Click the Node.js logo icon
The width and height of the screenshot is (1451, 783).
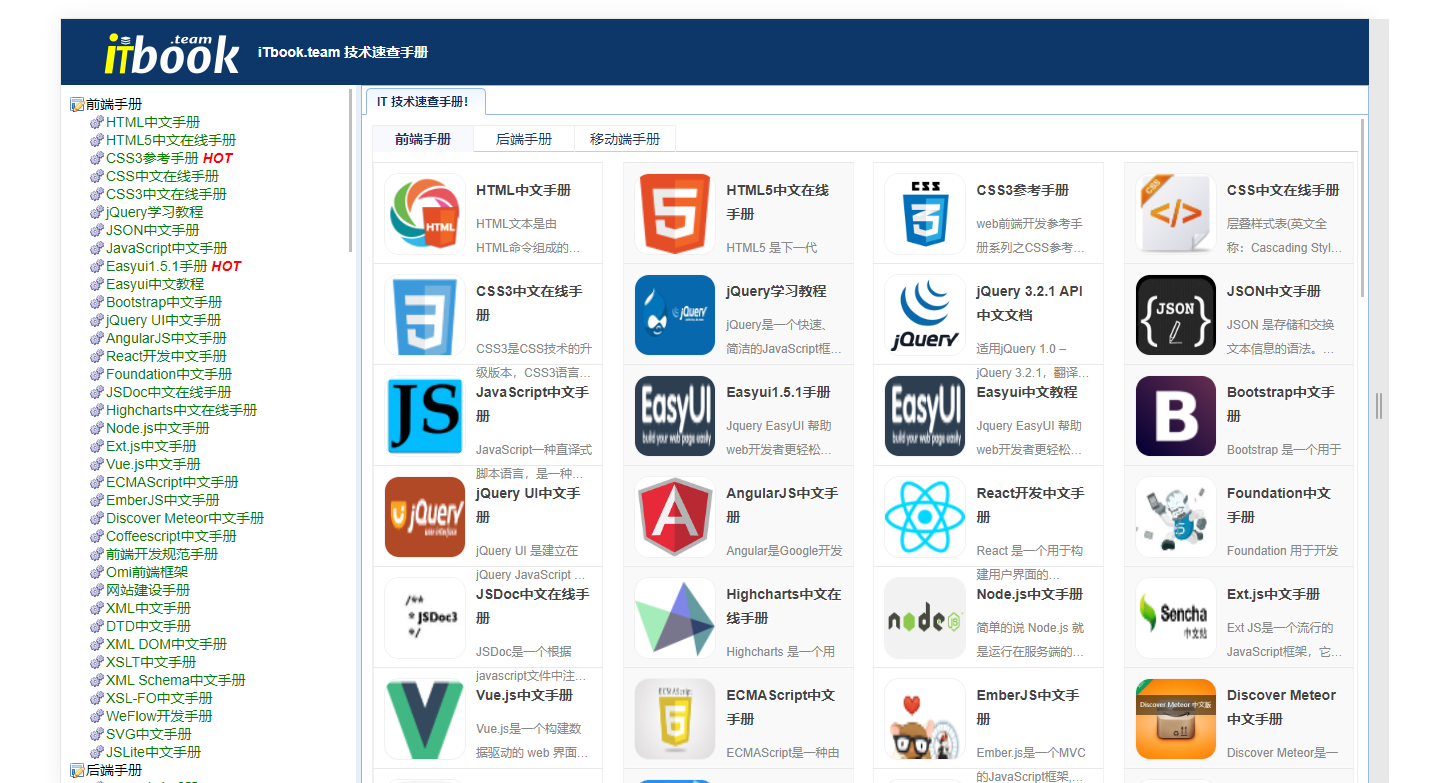[925, 619]
